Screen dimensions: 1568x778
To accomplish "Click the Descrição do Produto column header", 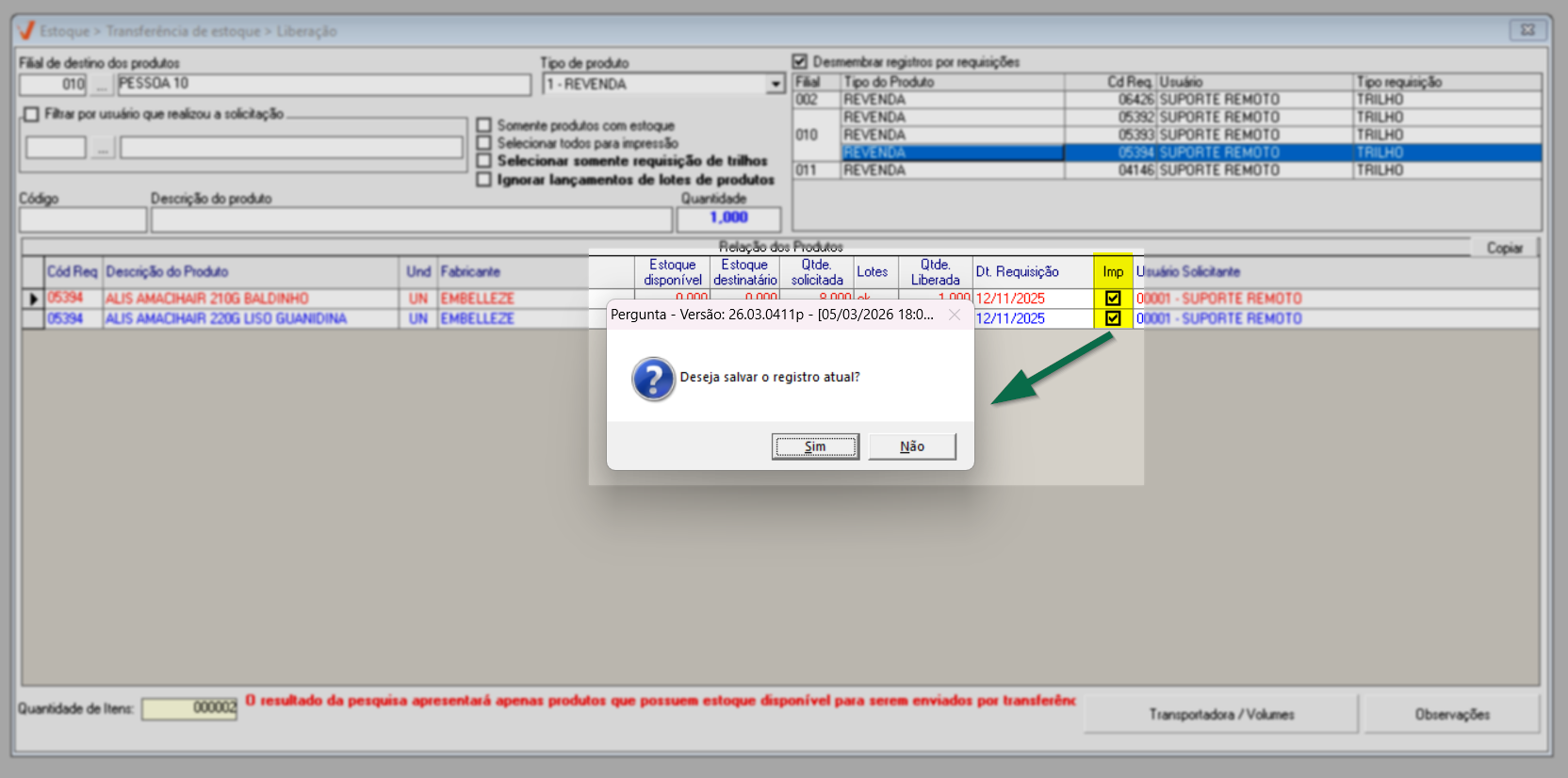I will [251, 271].
